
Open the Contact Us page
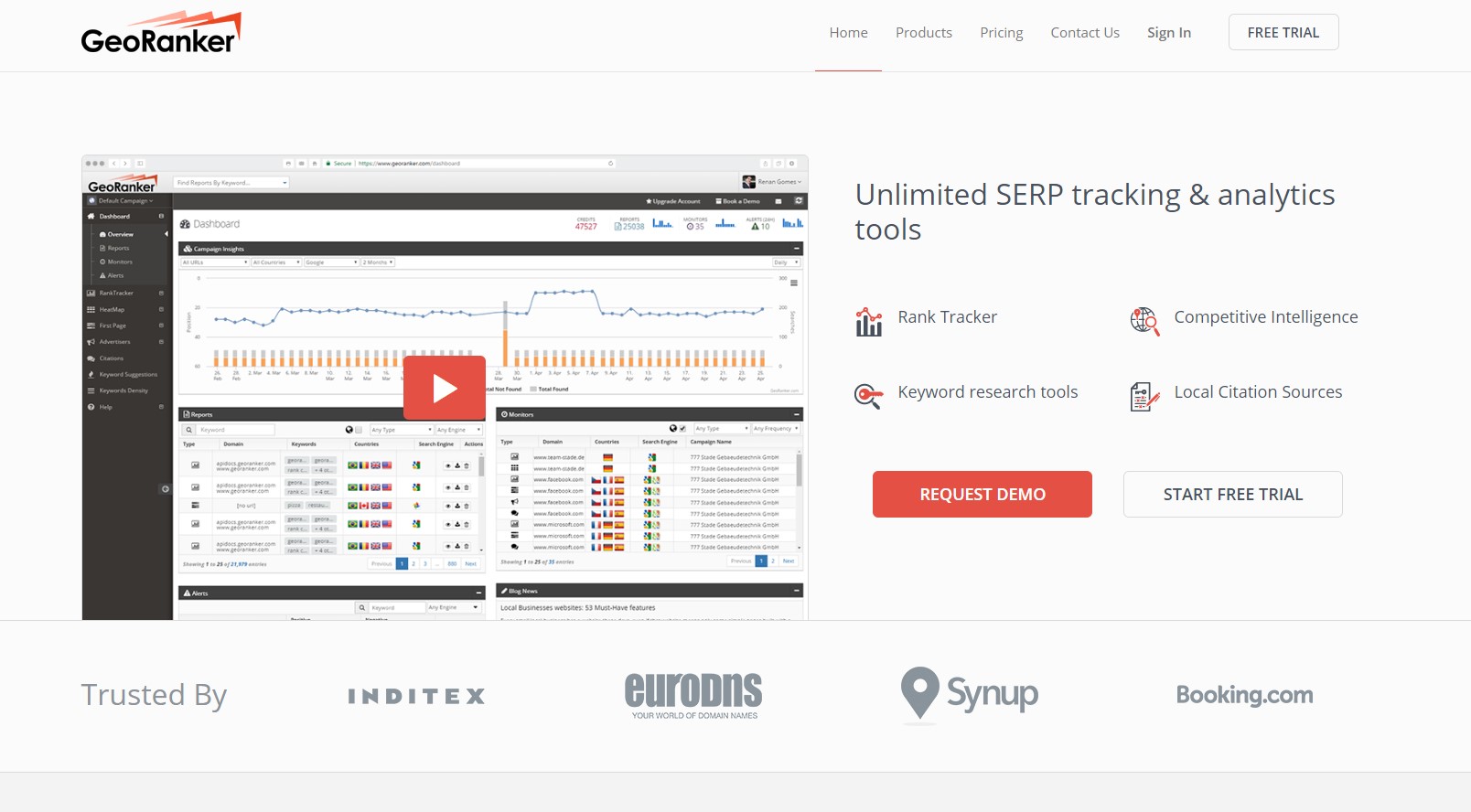coord(1085,33)
